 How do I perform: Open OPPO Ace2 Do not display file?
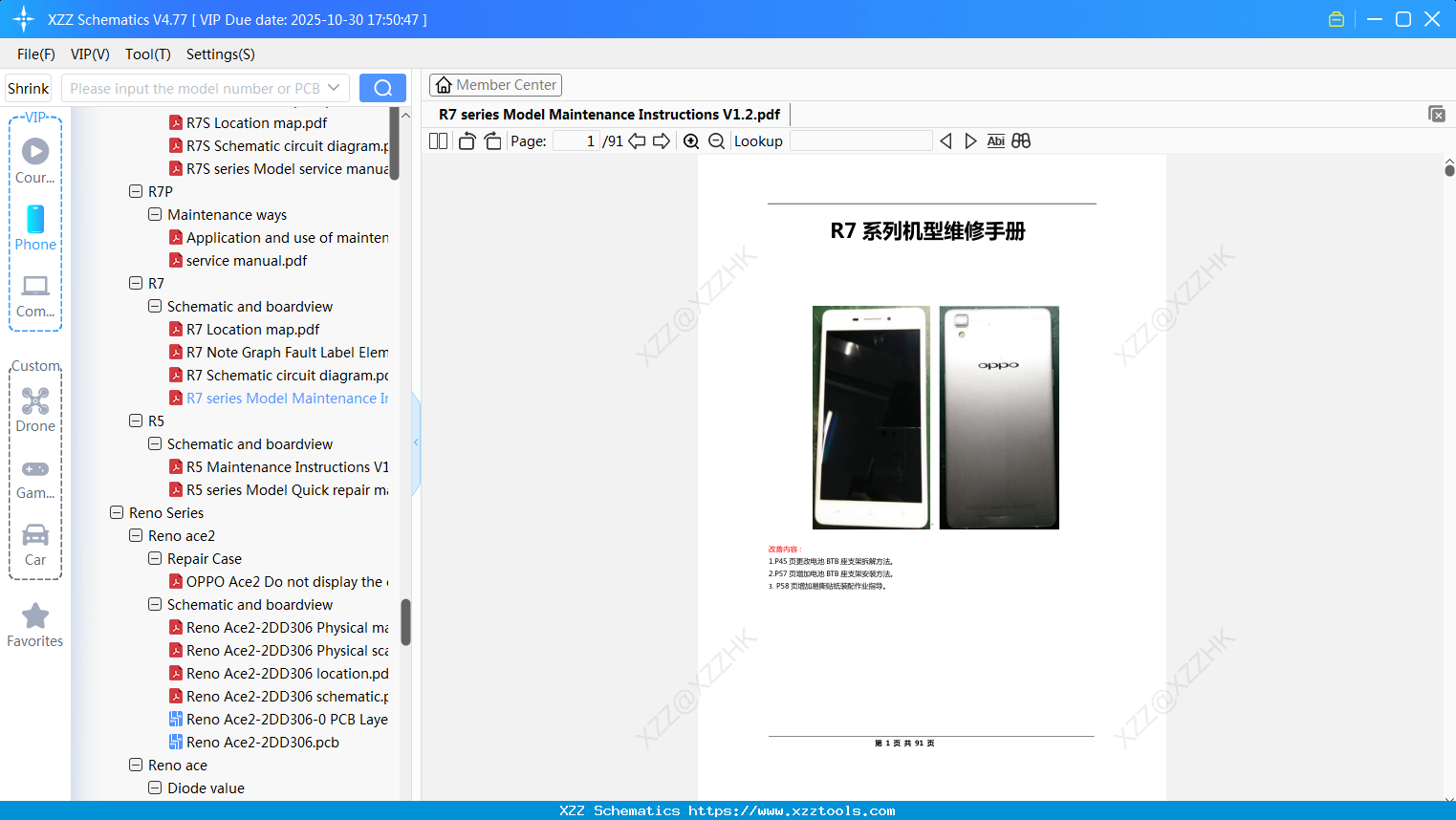click(x=278, y=581)
